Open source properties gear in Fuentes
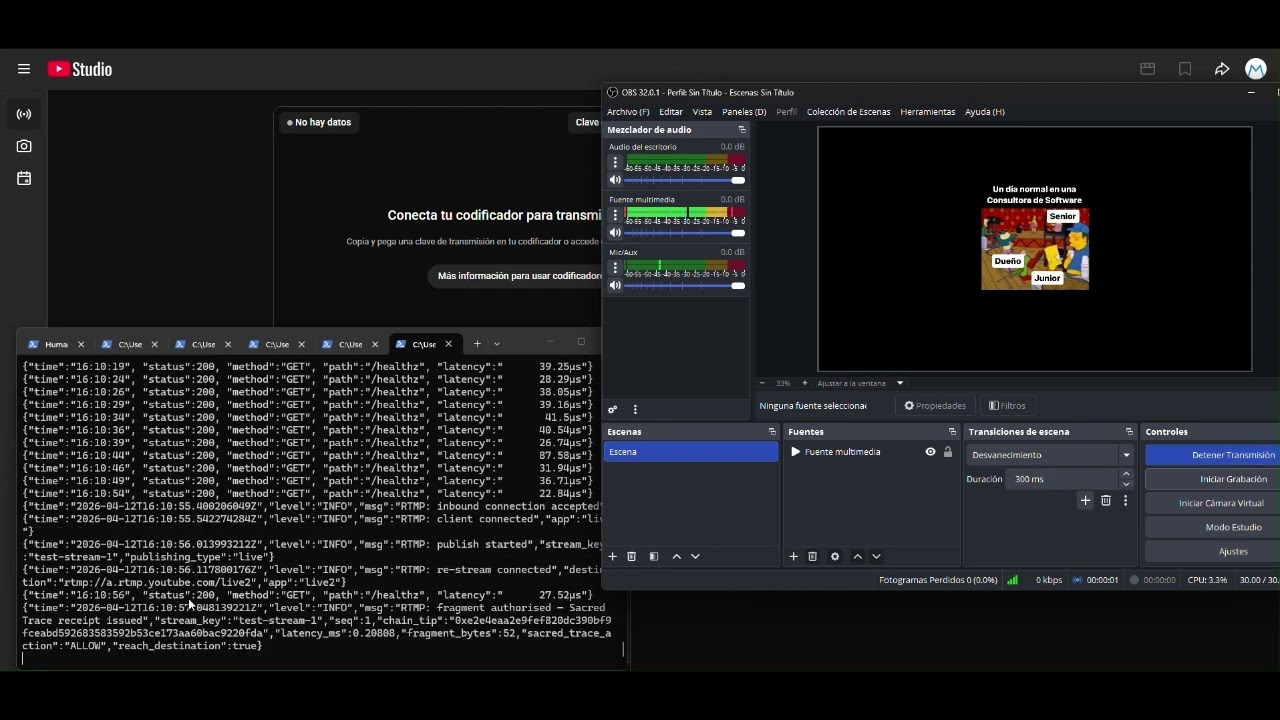The image size is (1280, 720). (835, 556)
